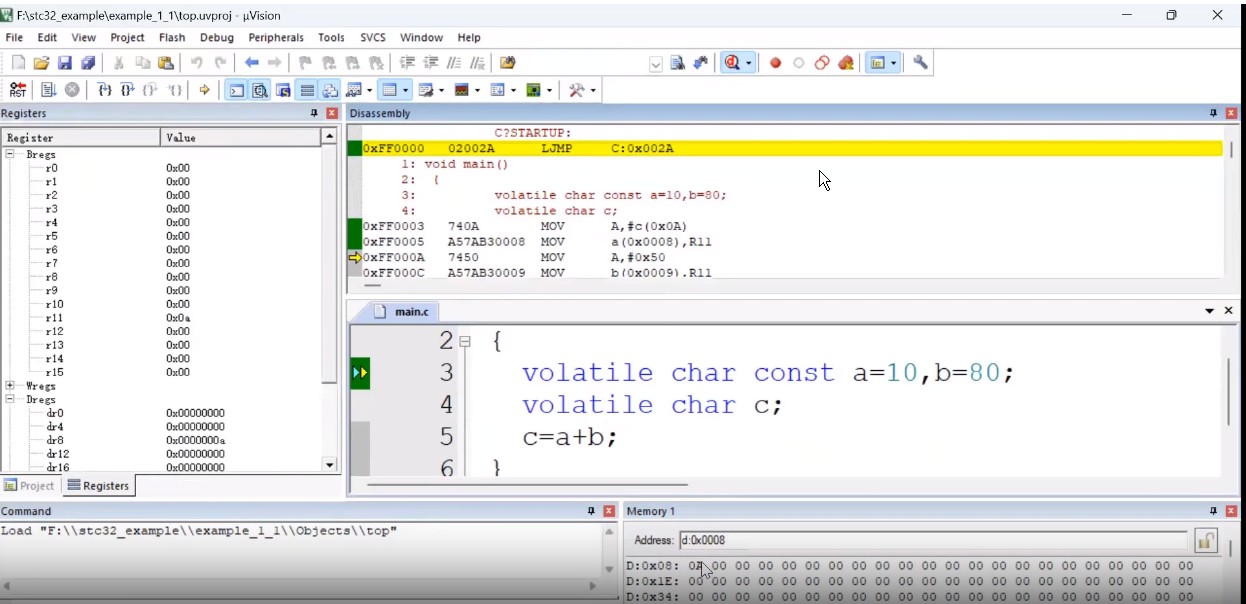Collapse the Rregs tree node
The height and width of the screenshot is (604, 1246).
pyautogui.click(x=10, y=155)
